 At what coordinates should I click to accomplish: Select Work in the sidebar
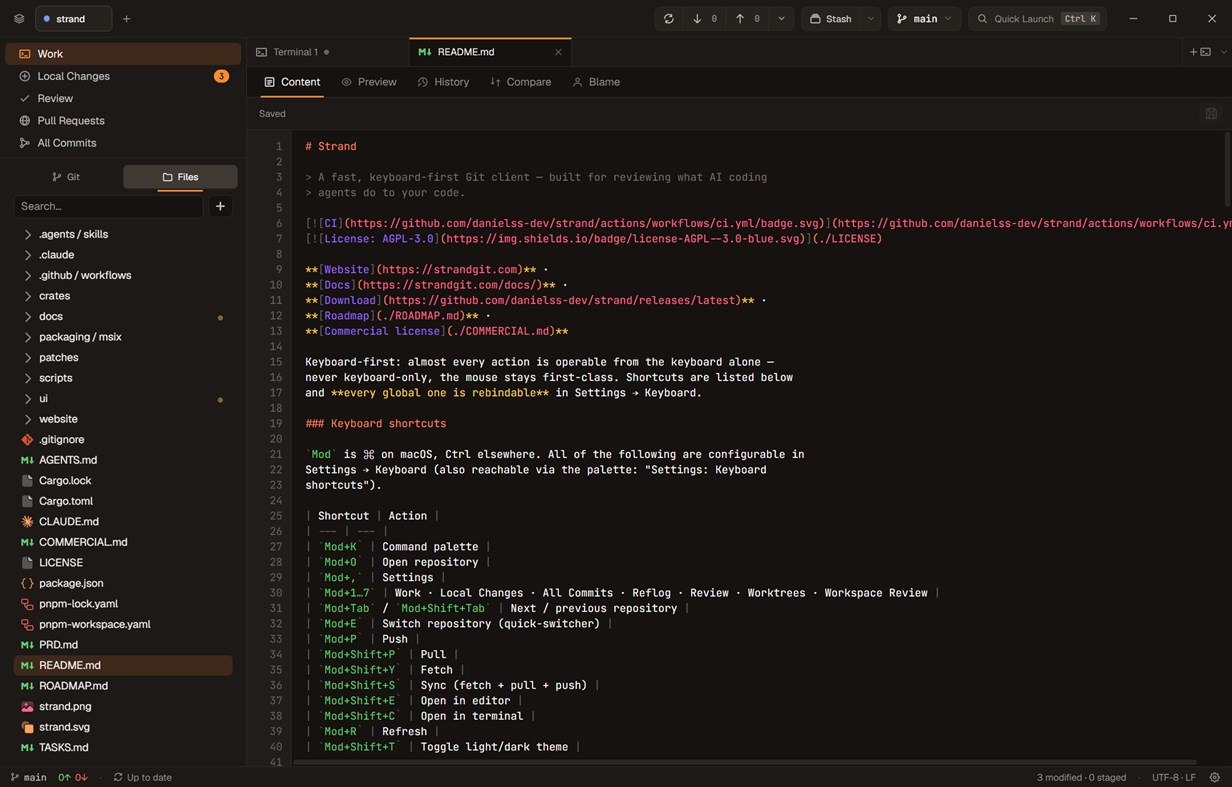tap(123, 54)
